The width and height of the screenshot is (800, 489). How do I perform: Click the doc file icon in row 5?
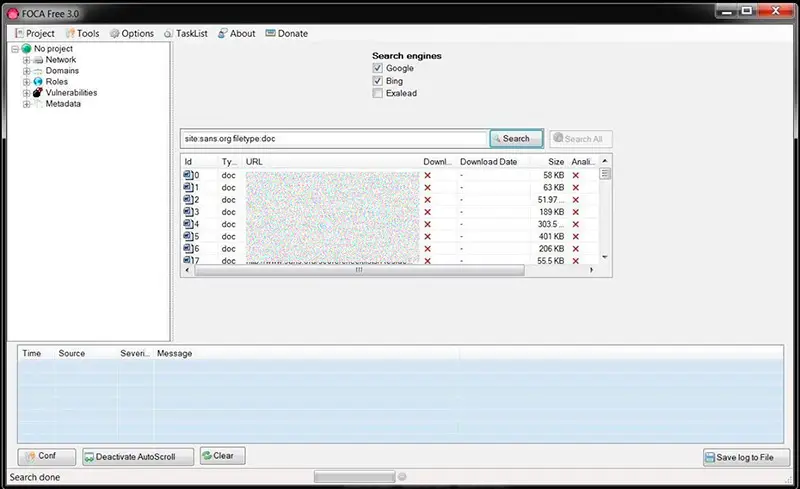coord(188,236)
